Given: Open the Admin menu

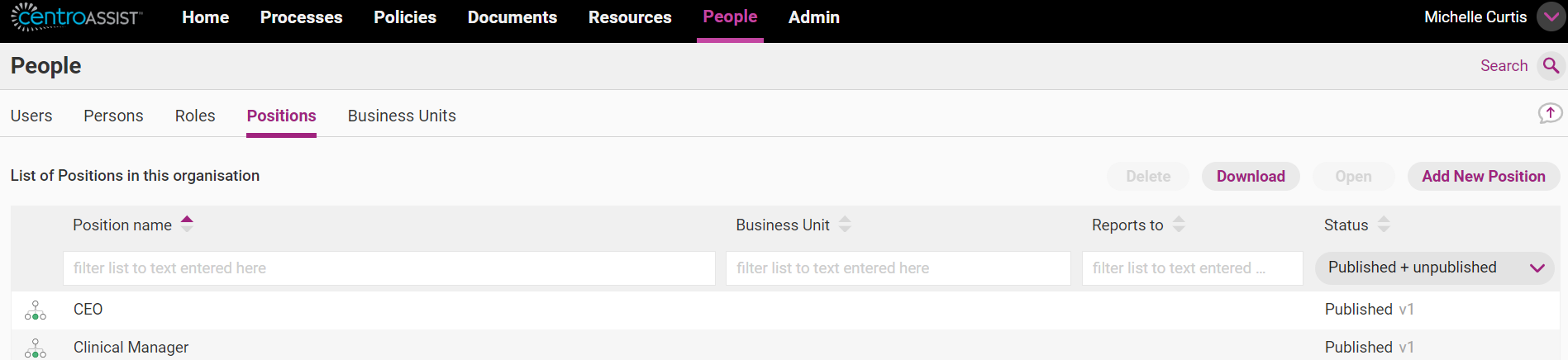Looking at the screenshot, I should pos(813,17).
